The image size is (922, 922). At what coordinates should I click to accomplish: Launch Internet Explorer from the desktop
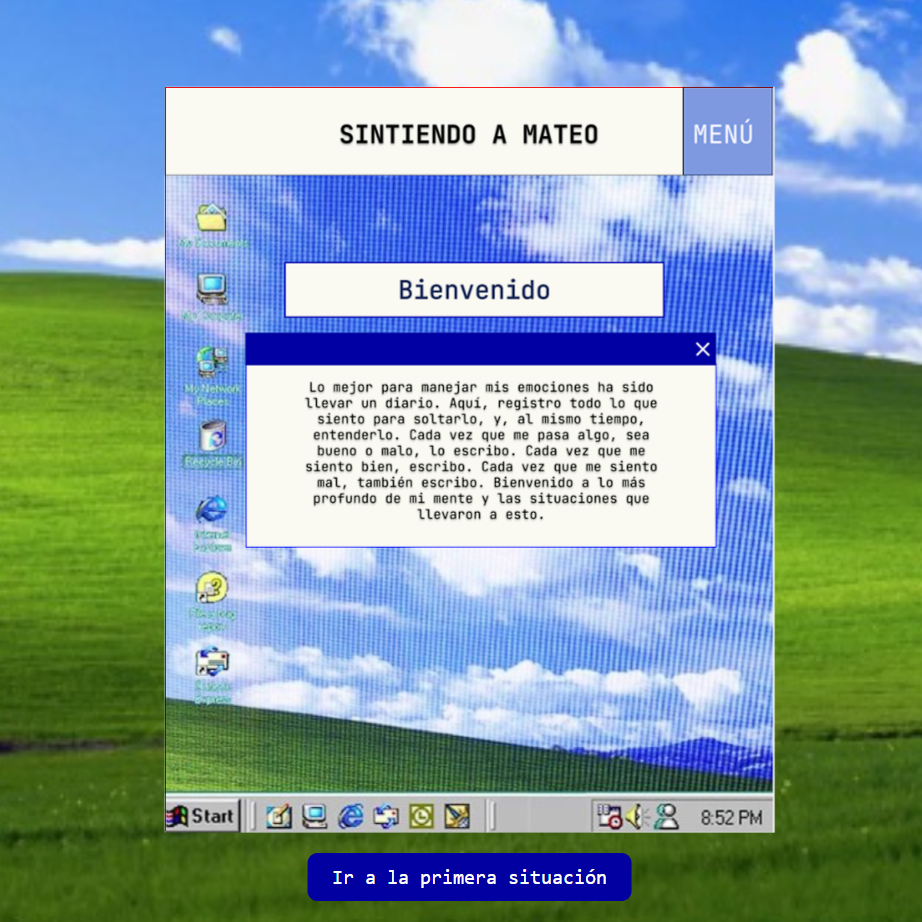[211, 511]
